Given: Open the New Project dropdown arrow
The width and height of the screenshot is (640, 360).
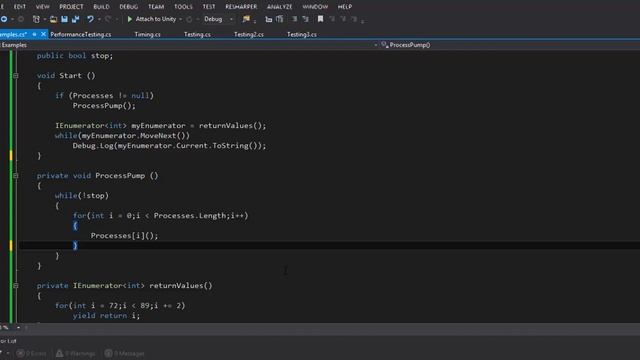Looking at the screenshot, I should (44, 19).
